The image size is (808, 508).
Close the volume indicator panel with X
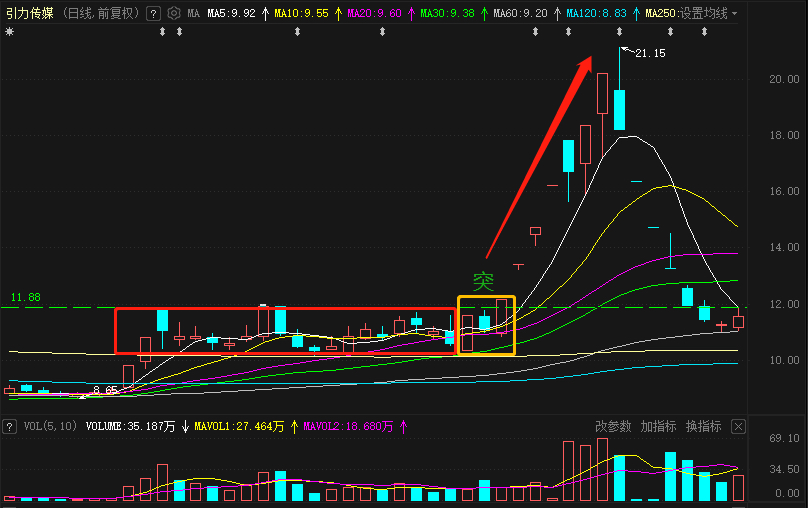[x=738, y=426]
